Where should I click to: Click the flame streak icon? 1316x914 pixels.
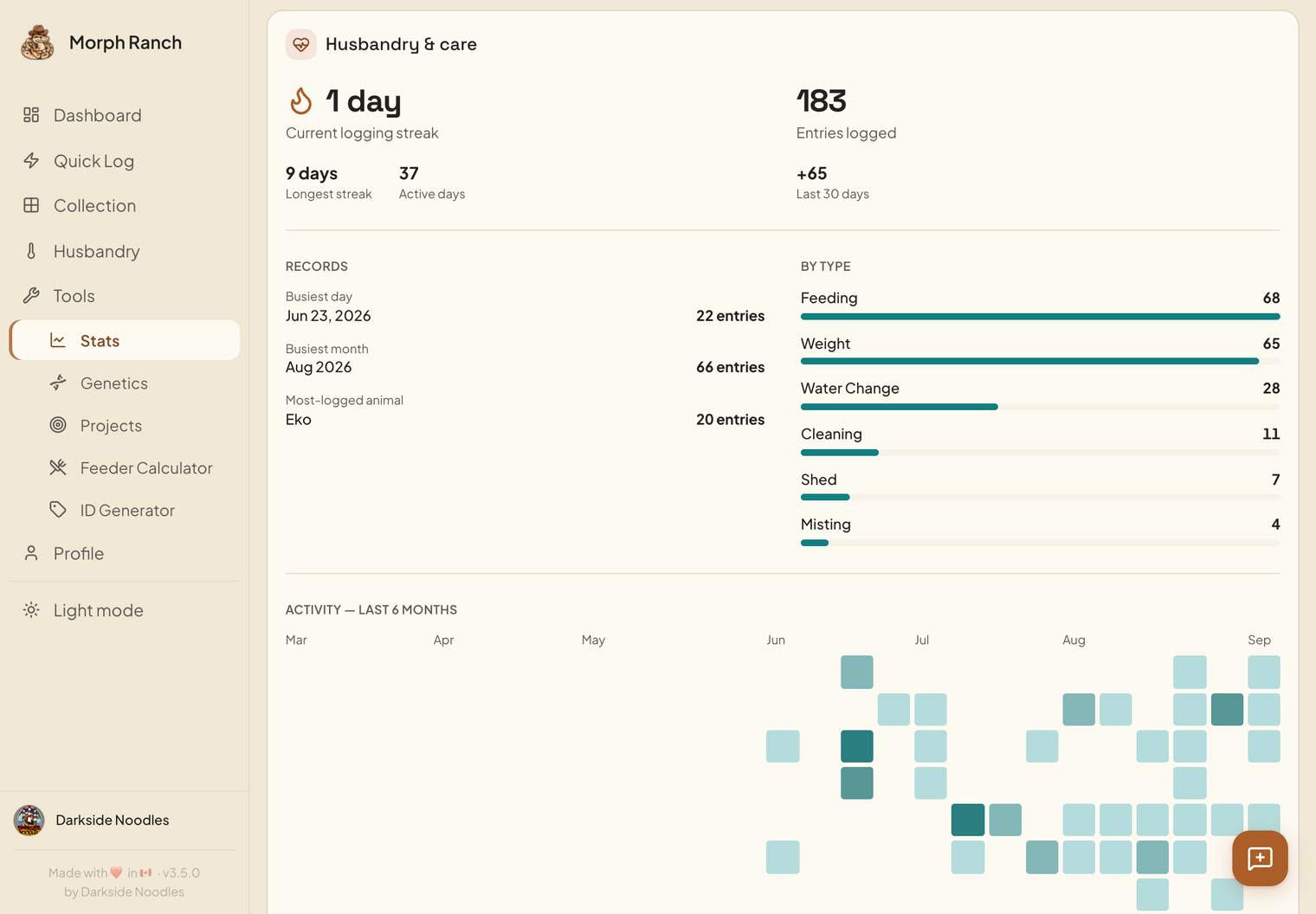pos(300,101)
